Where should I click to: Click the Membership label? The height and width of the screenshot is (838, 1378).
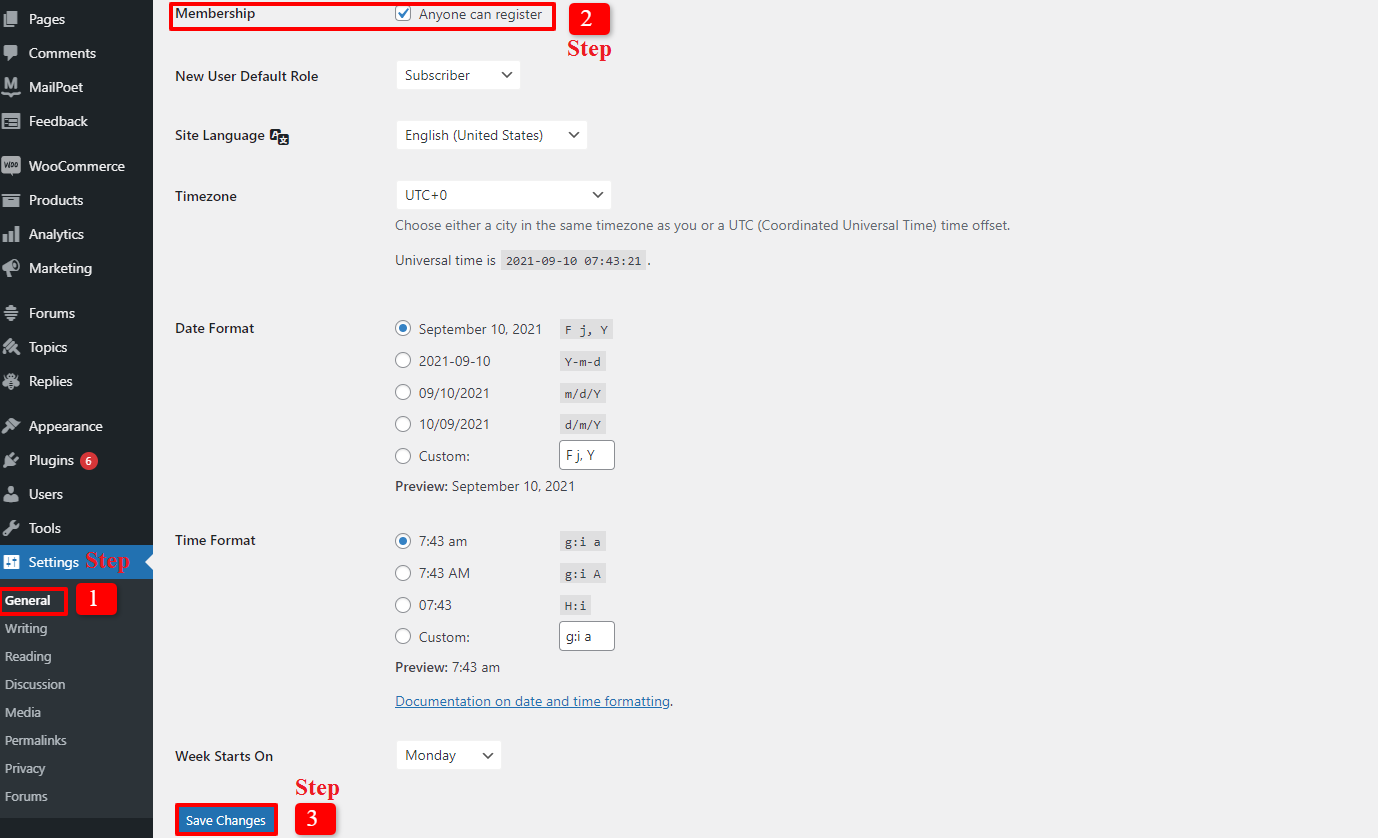pos(215,14)
